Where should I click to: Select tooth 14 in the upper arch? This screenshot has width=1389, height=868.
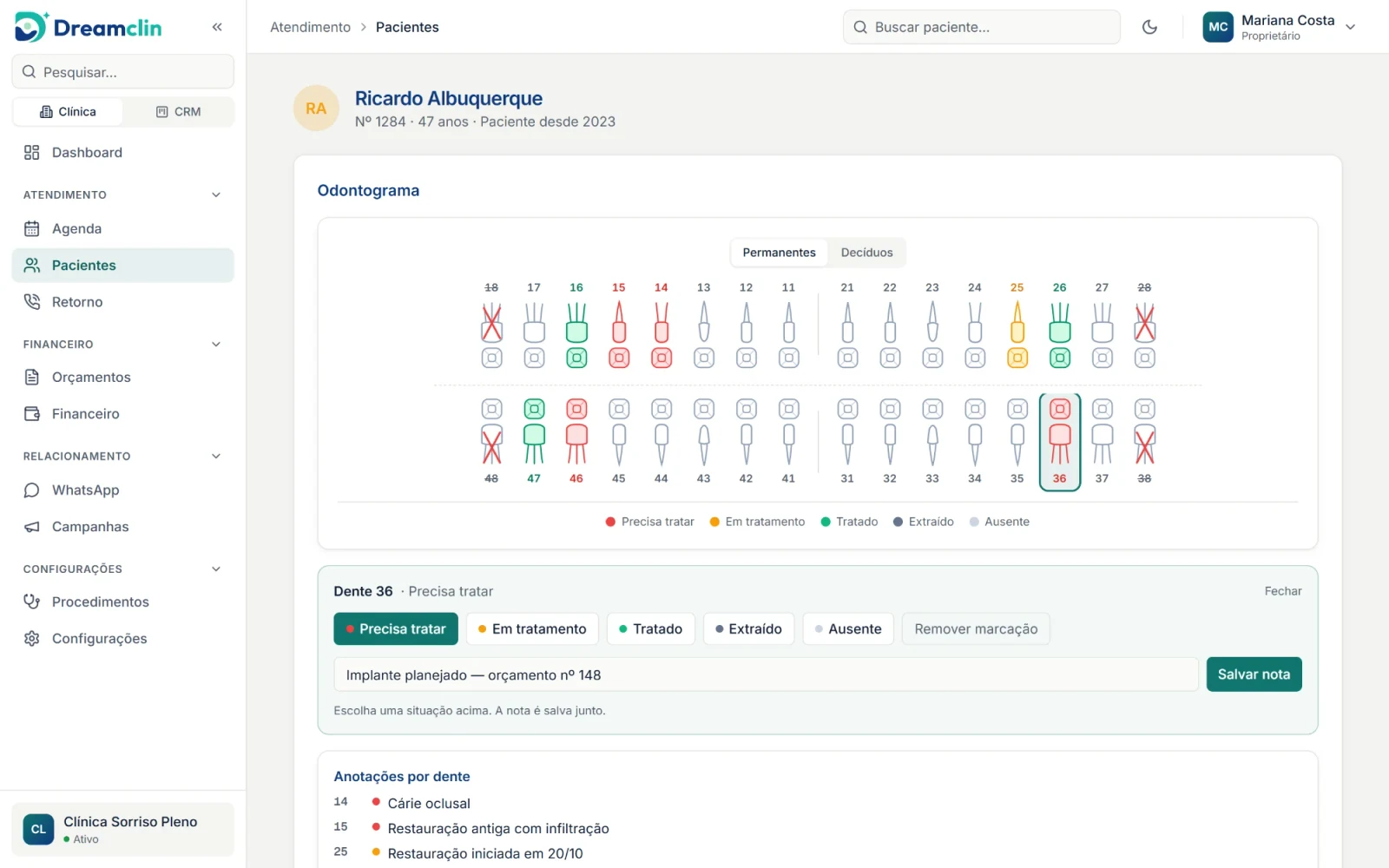pos(662,325)
